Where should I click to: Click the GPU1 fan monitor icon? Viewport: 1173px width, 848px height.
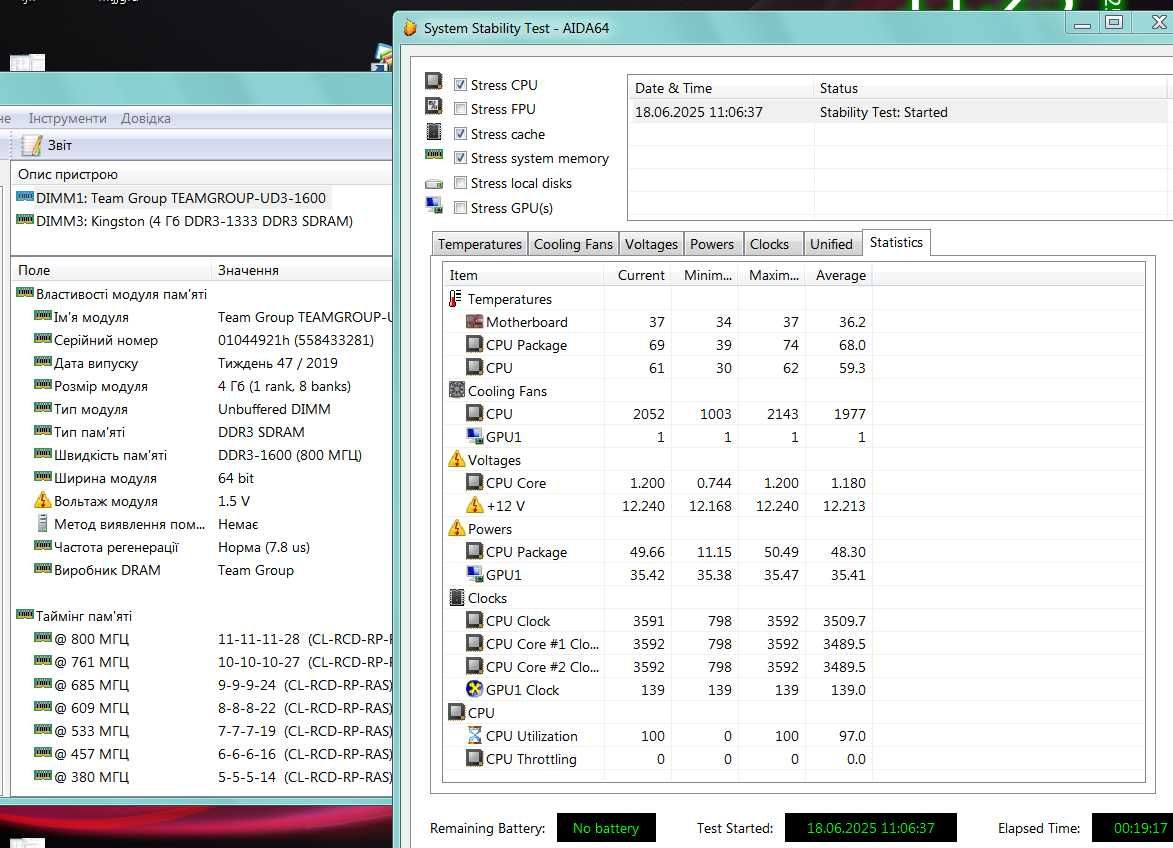[474, 437]
